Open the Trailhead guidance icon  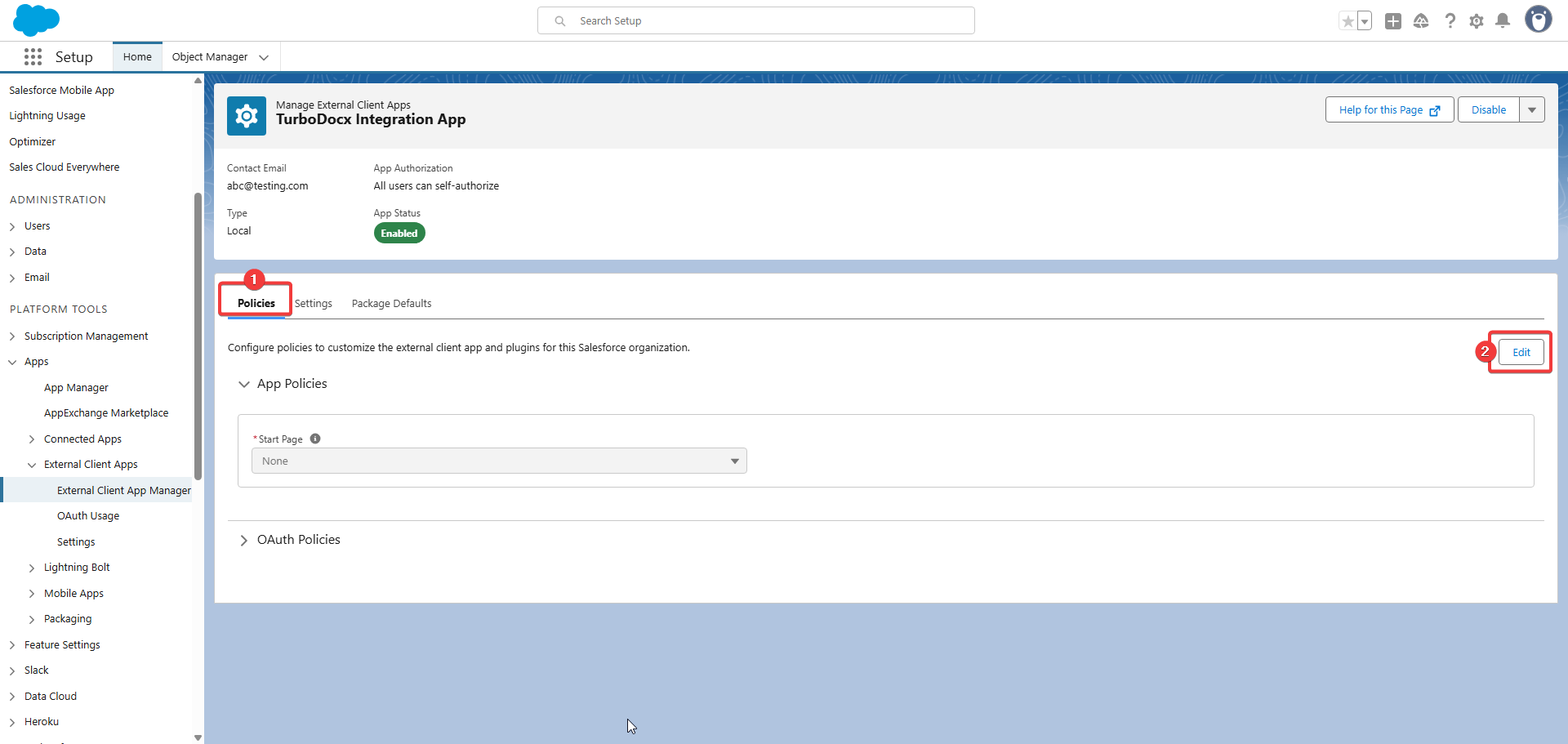point(1421,21)
